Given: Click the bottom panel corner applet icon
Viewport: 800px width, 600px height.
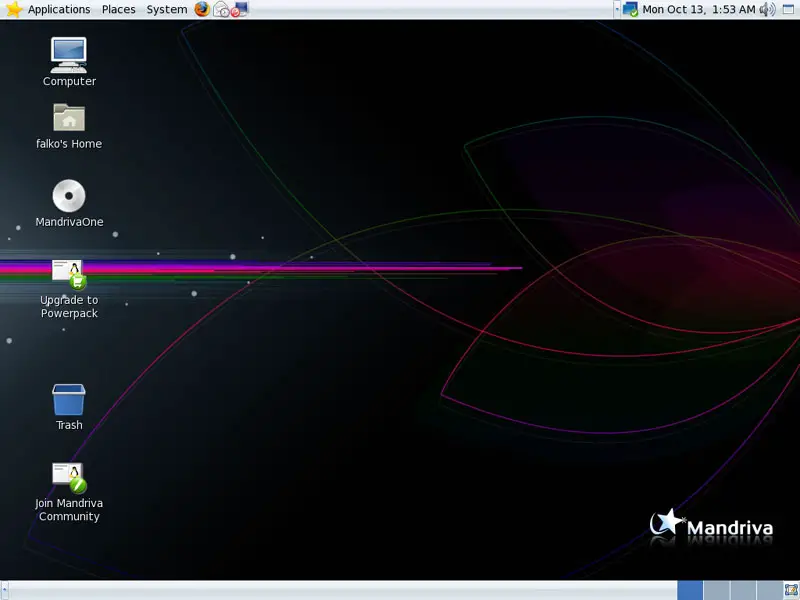Looking at the screenshot, I should (791, 591).
